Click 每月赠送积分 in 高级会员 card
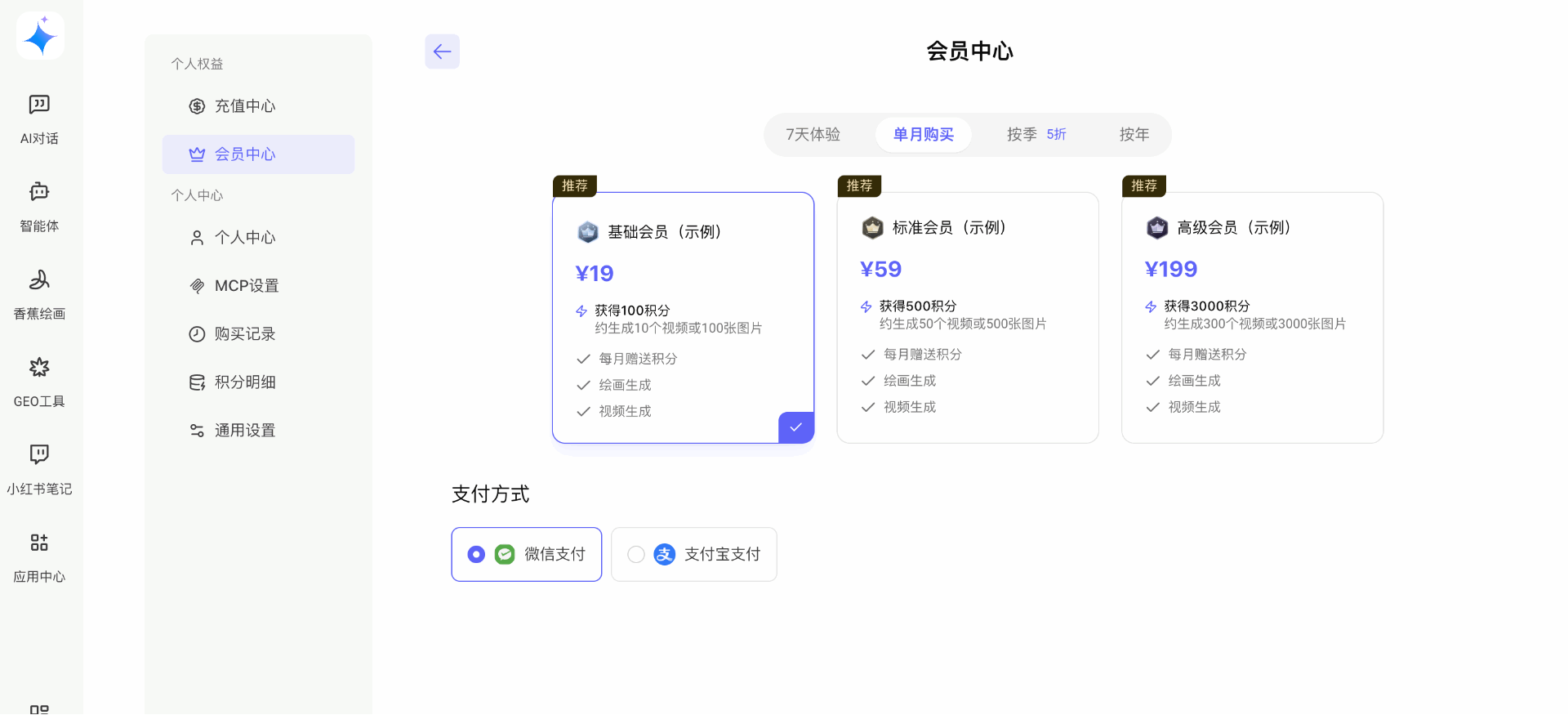The image size is (1568, 715). (x=1207, y=355)
